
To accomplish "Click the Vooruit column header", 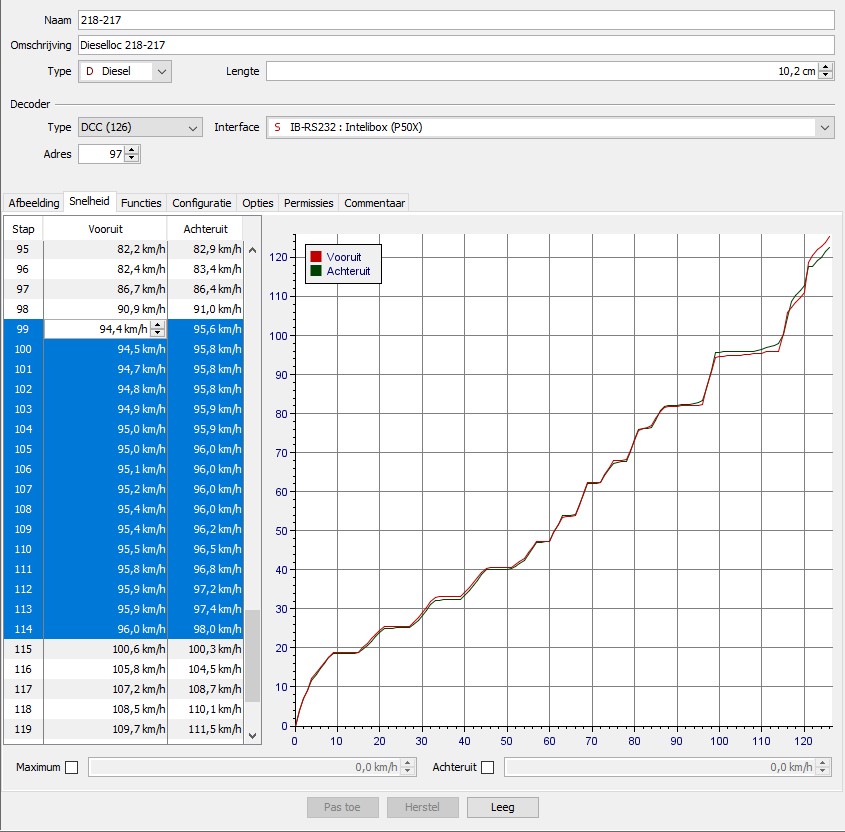I will point(106,229).
